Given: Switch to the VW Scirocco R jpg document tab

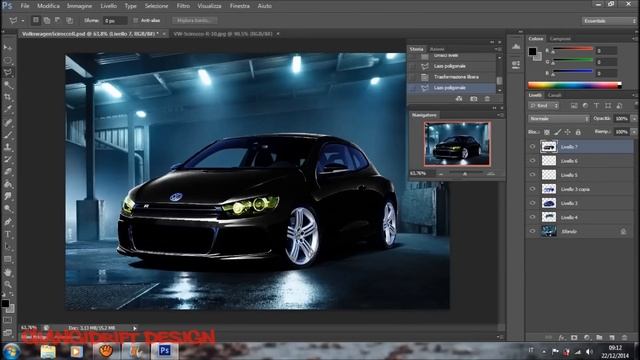Looking at the screenshot, I should (x=223, y=34).
